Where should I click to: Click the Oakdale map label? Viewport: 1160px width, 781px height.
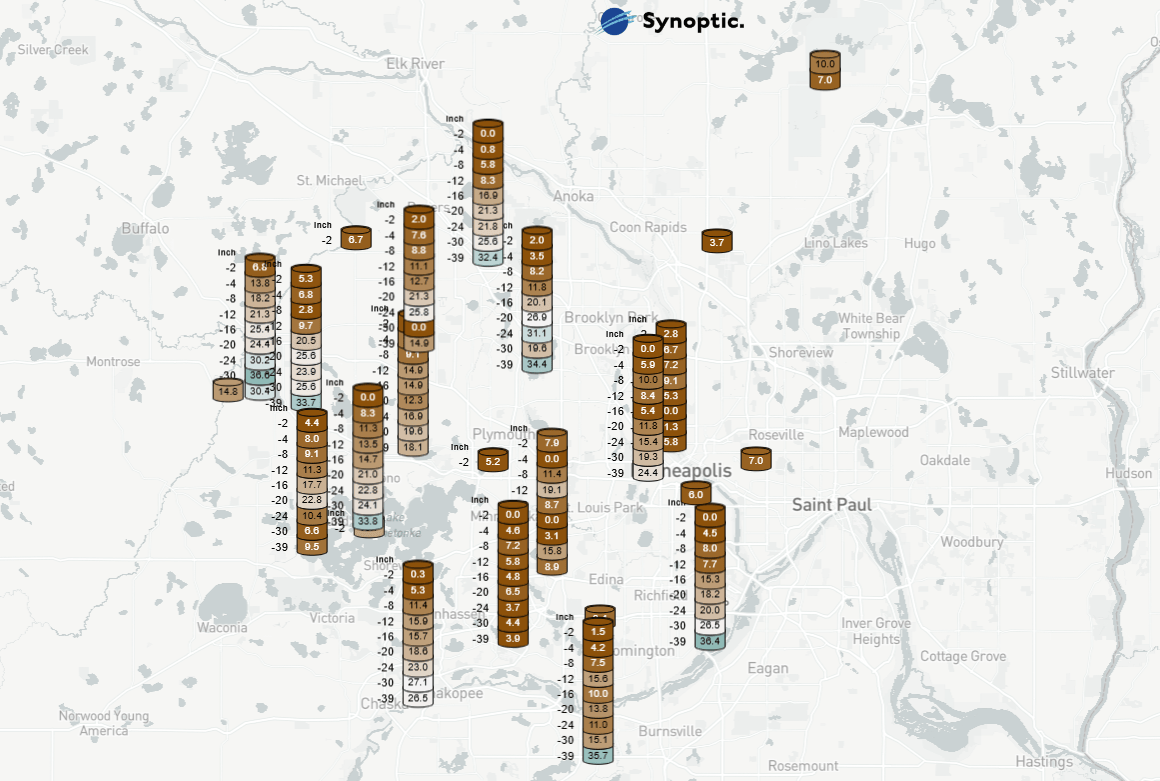[945, 460]
